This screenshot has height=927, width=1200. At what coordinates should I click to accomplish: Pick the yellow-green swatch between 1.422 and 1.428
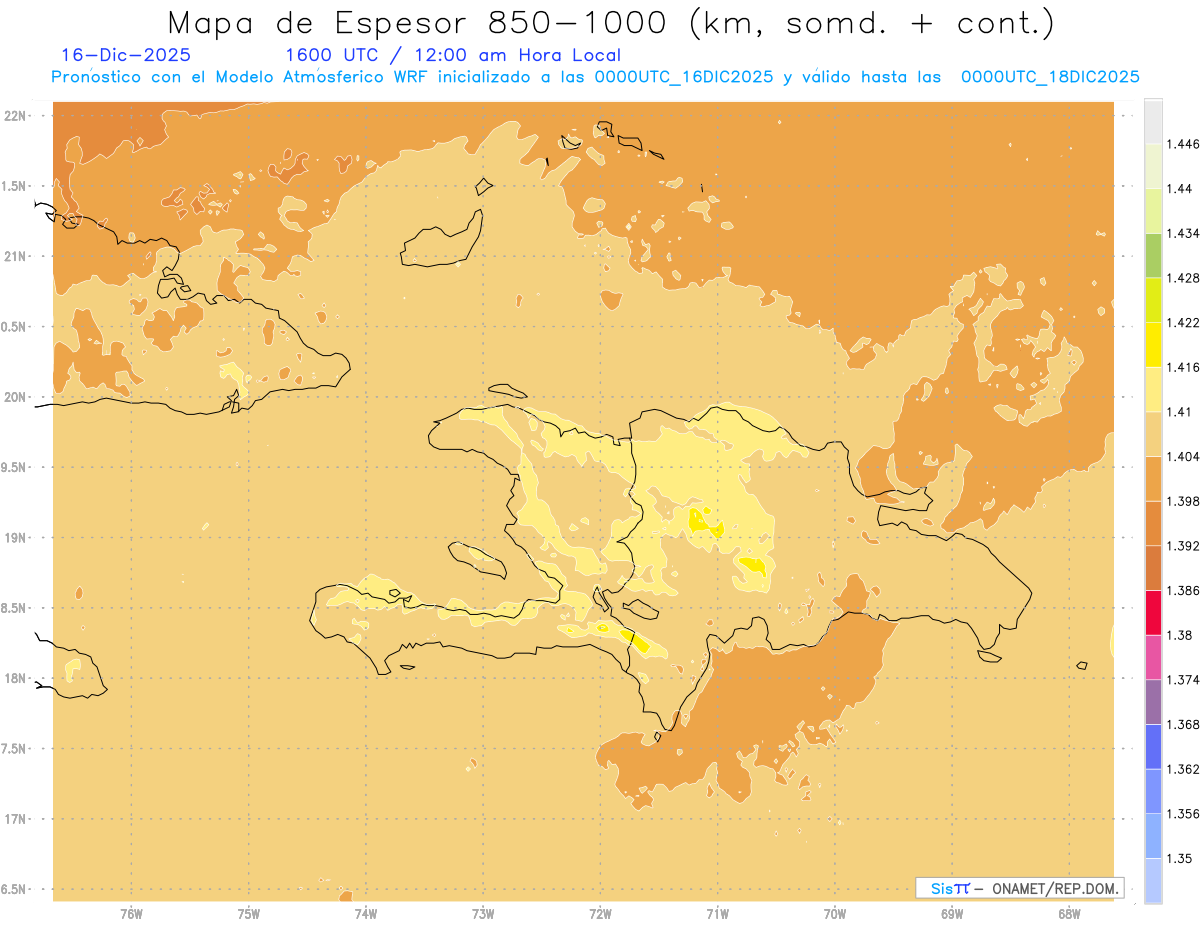pos(1153,300)
